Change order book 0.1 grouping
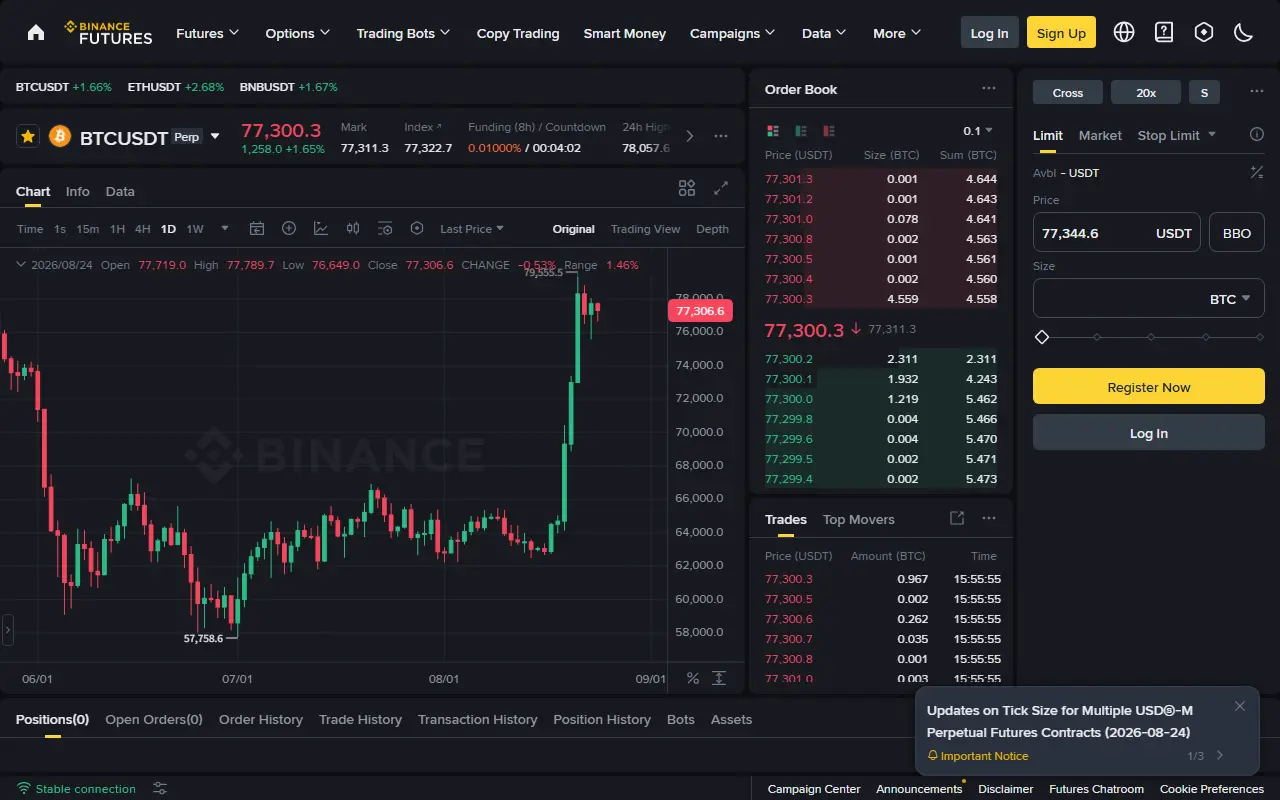1280x800 pixels. [978, 131]
